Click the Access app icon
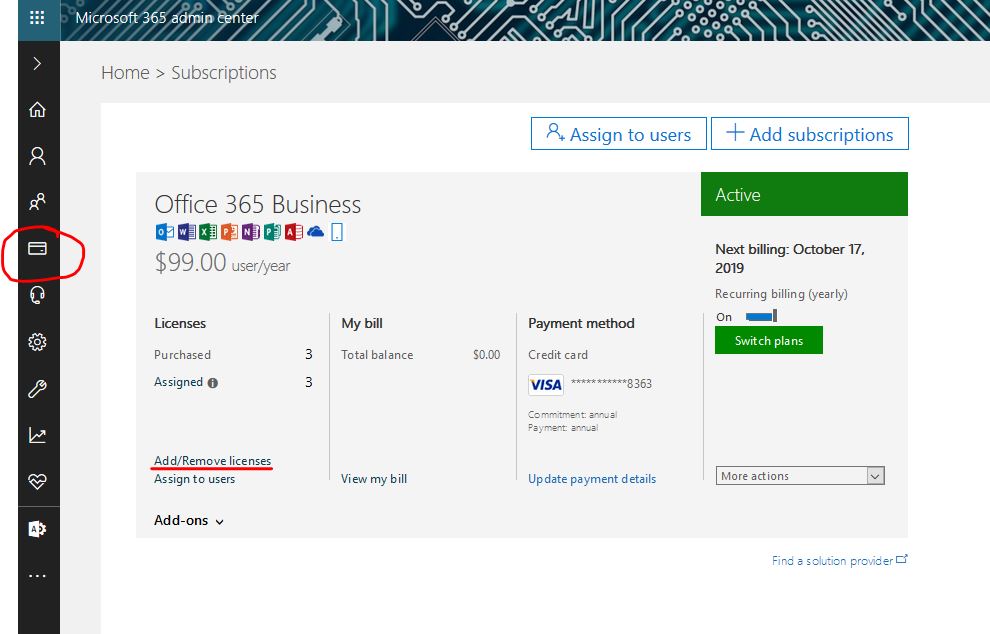 click(x=294, y=232)
